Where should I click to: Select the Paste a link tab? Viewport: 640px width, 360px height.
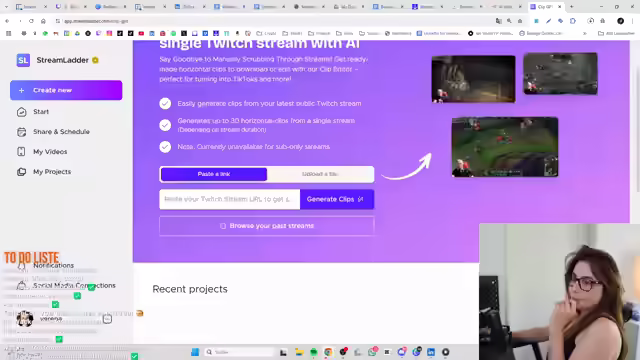[x=214, y=174]
